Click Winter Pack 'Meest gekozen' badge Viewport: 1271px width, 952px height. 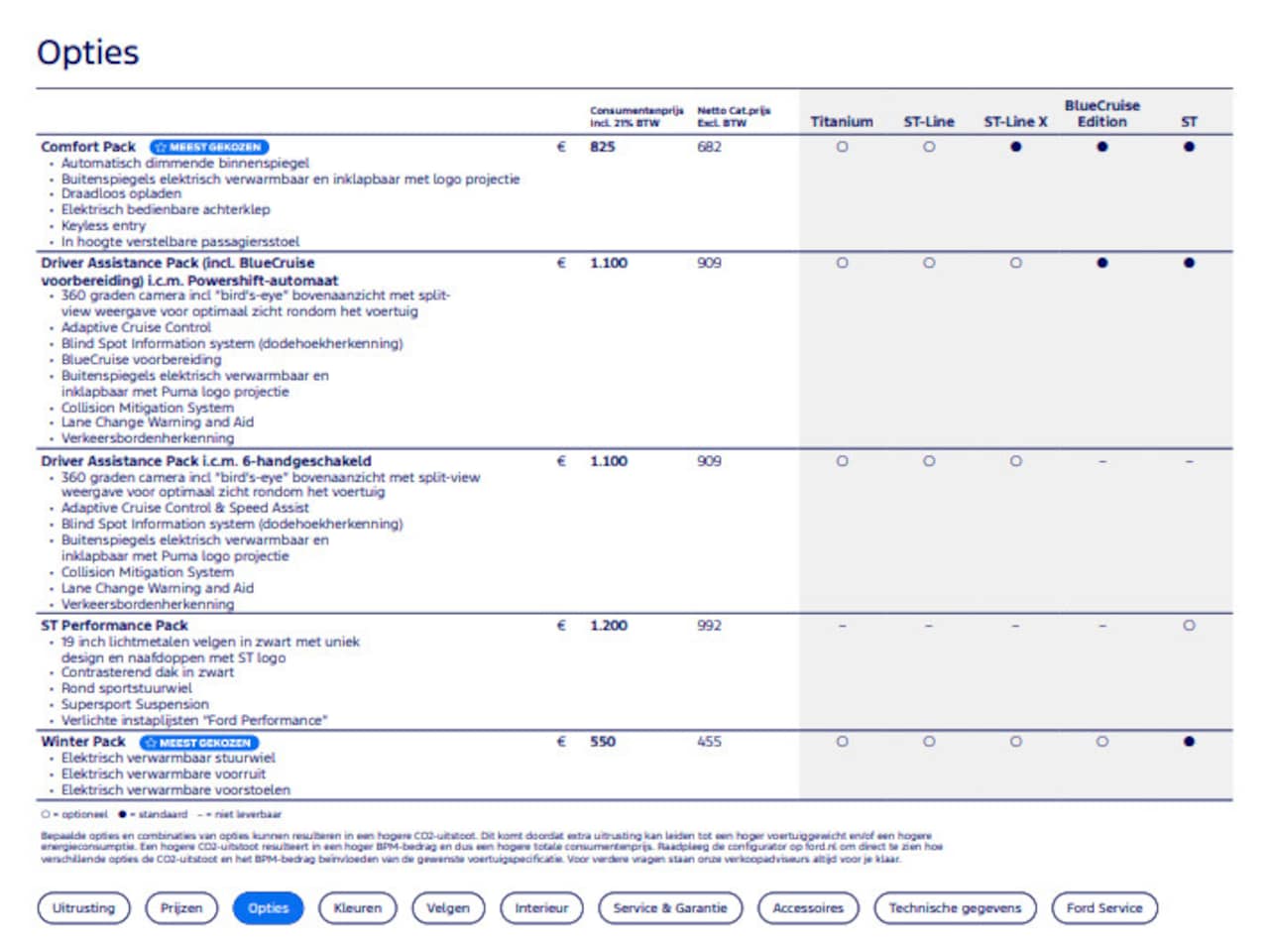pos(199,743)
